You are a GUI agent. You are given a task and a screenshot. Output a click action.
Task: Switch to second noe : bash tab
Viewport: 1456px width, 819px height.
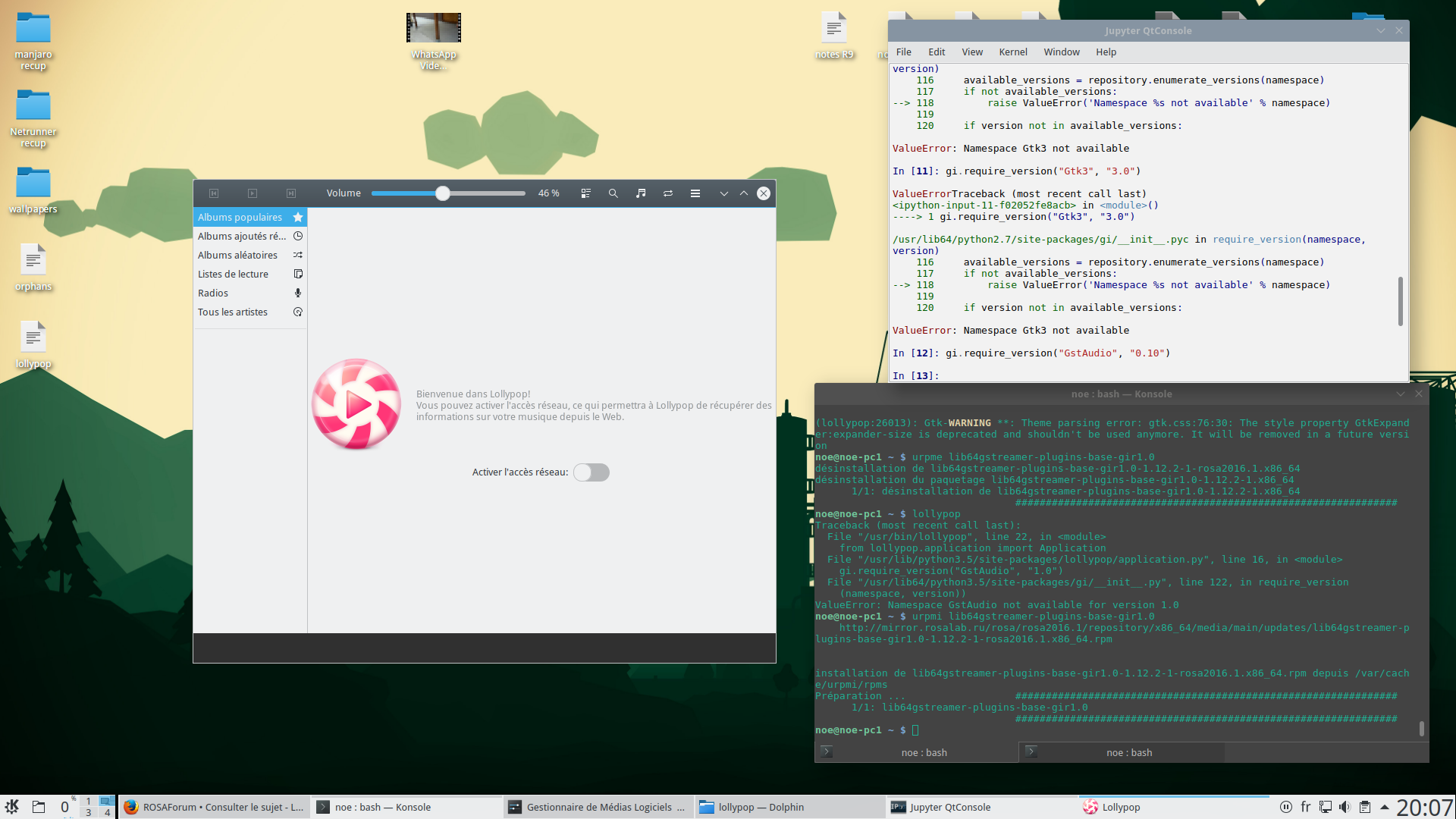click(x=1128, y=752)
